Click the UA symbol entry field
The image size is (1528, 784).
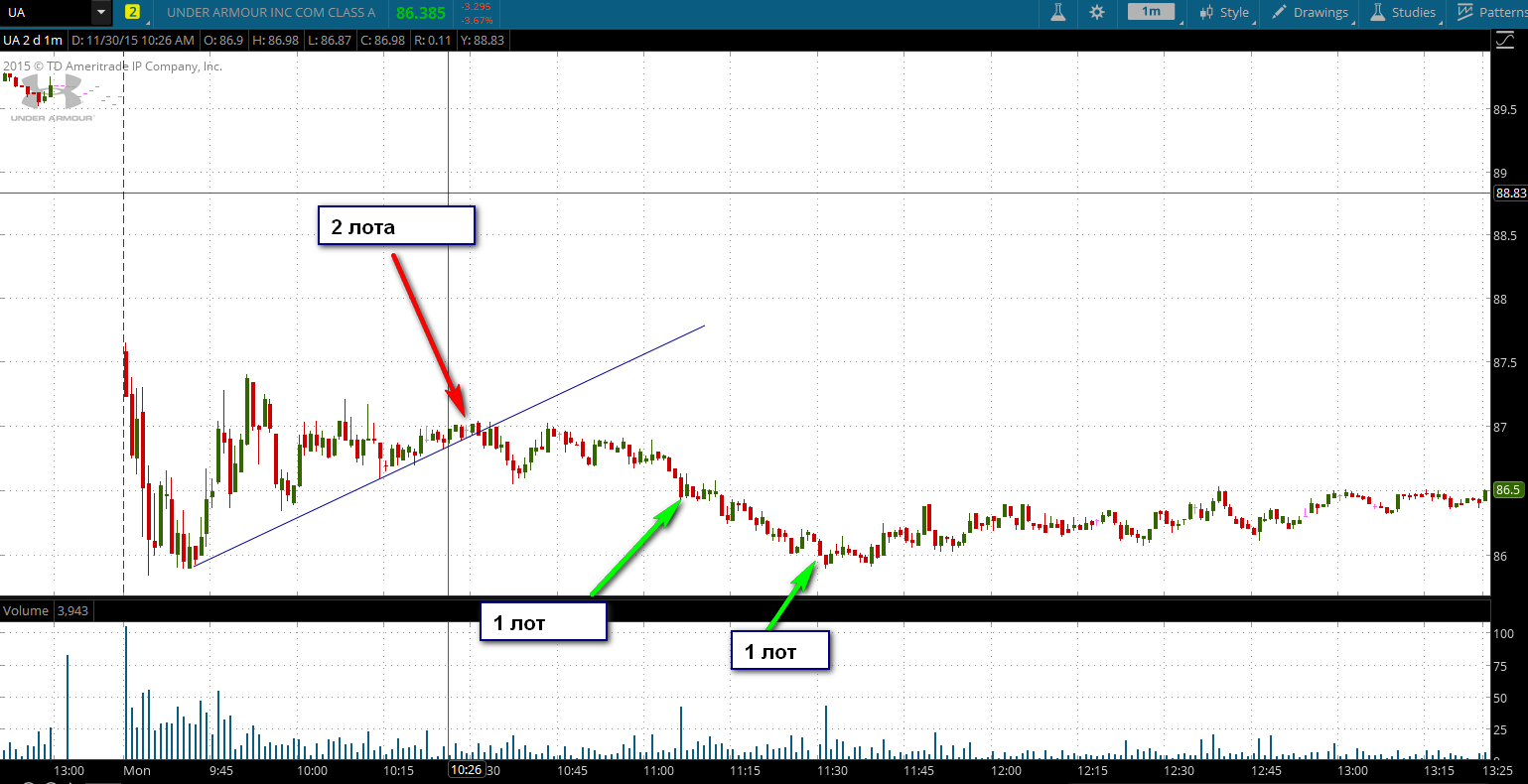tap(47, 13)
